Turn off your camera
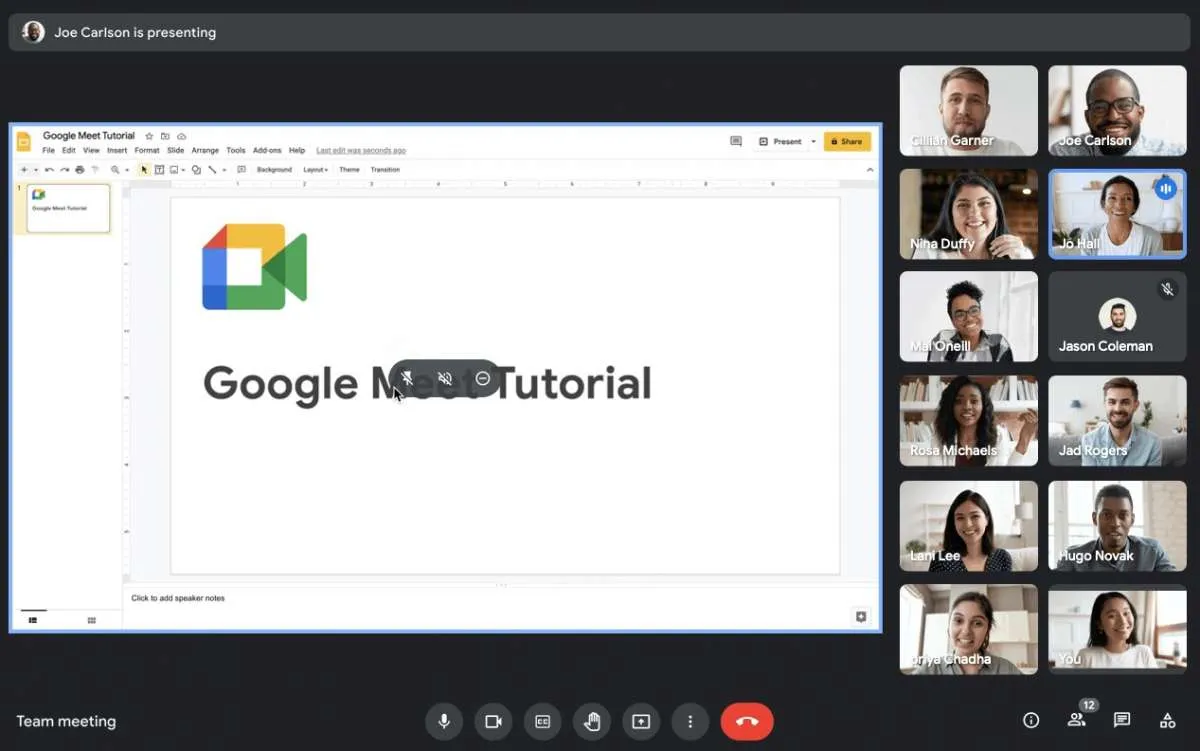 [x=493, y=721]
